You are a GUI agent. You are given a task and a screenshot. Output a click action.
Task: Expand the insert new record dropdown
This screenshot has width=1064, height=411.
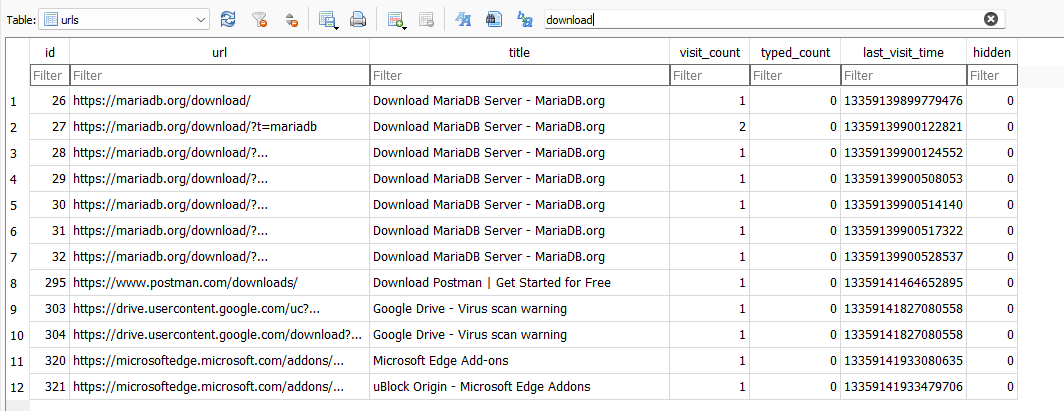[x=404, y=27]
